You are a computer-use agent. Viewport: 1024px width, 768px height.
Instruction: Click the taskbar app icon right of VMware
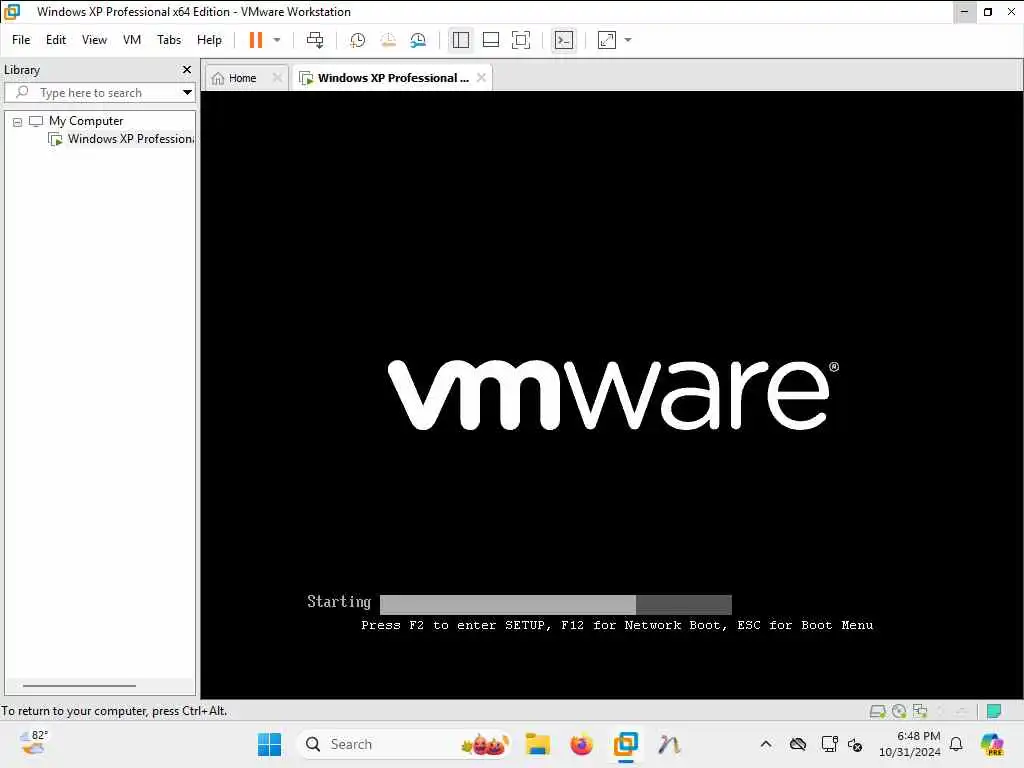[669, 744]
